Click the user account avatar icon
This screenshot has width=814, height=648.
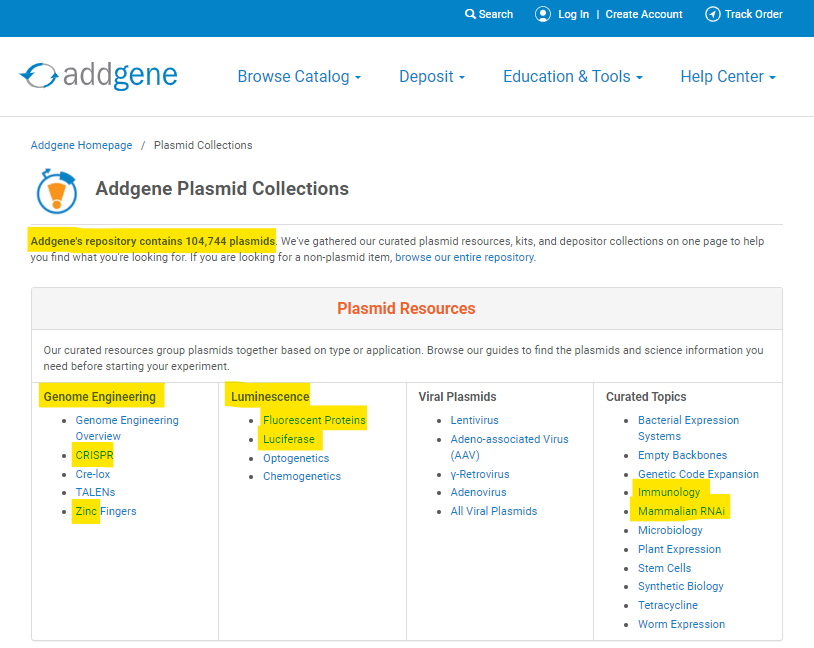[x=542, y=14]
